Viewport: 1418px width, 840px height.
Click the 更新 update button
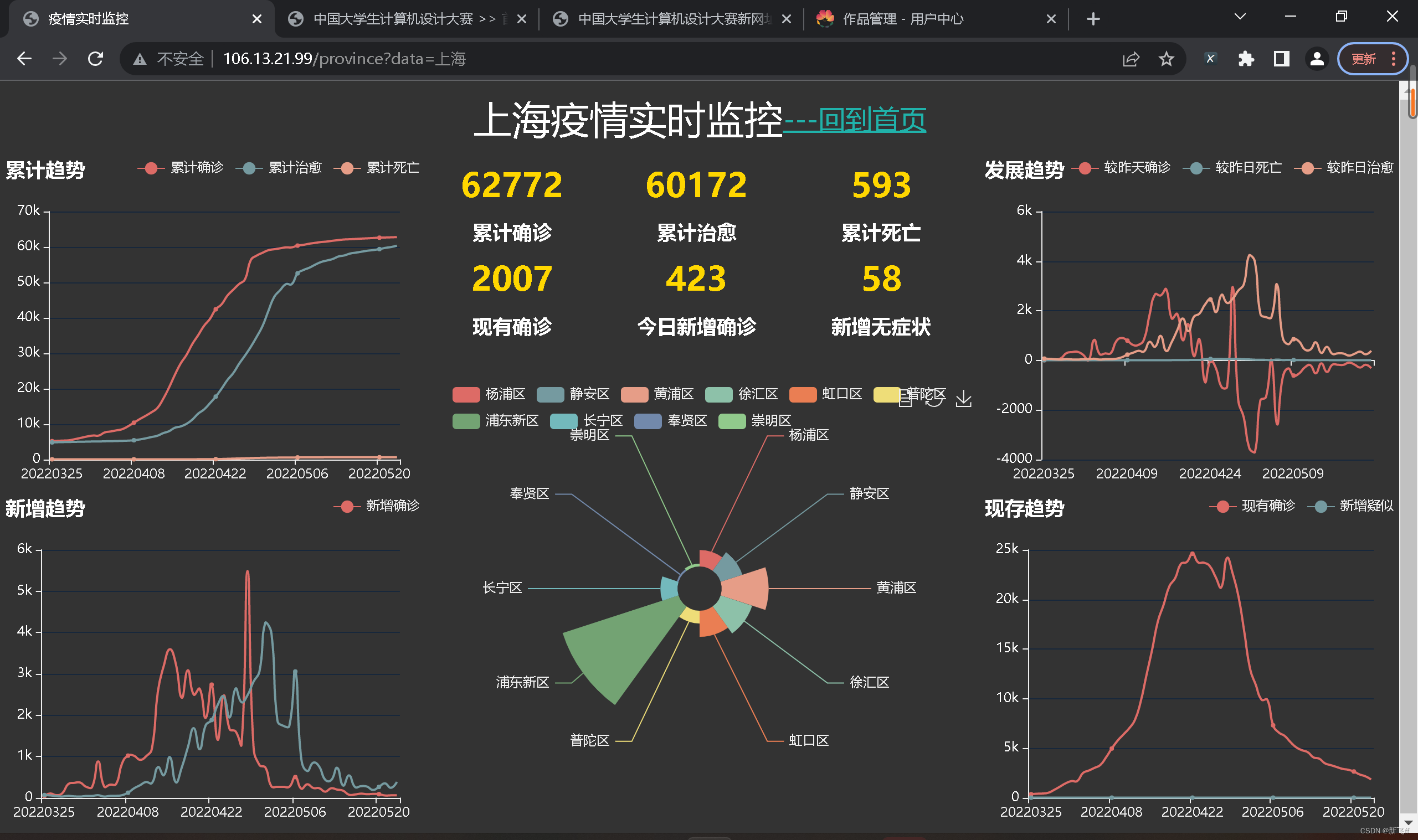coord(1363,59)
